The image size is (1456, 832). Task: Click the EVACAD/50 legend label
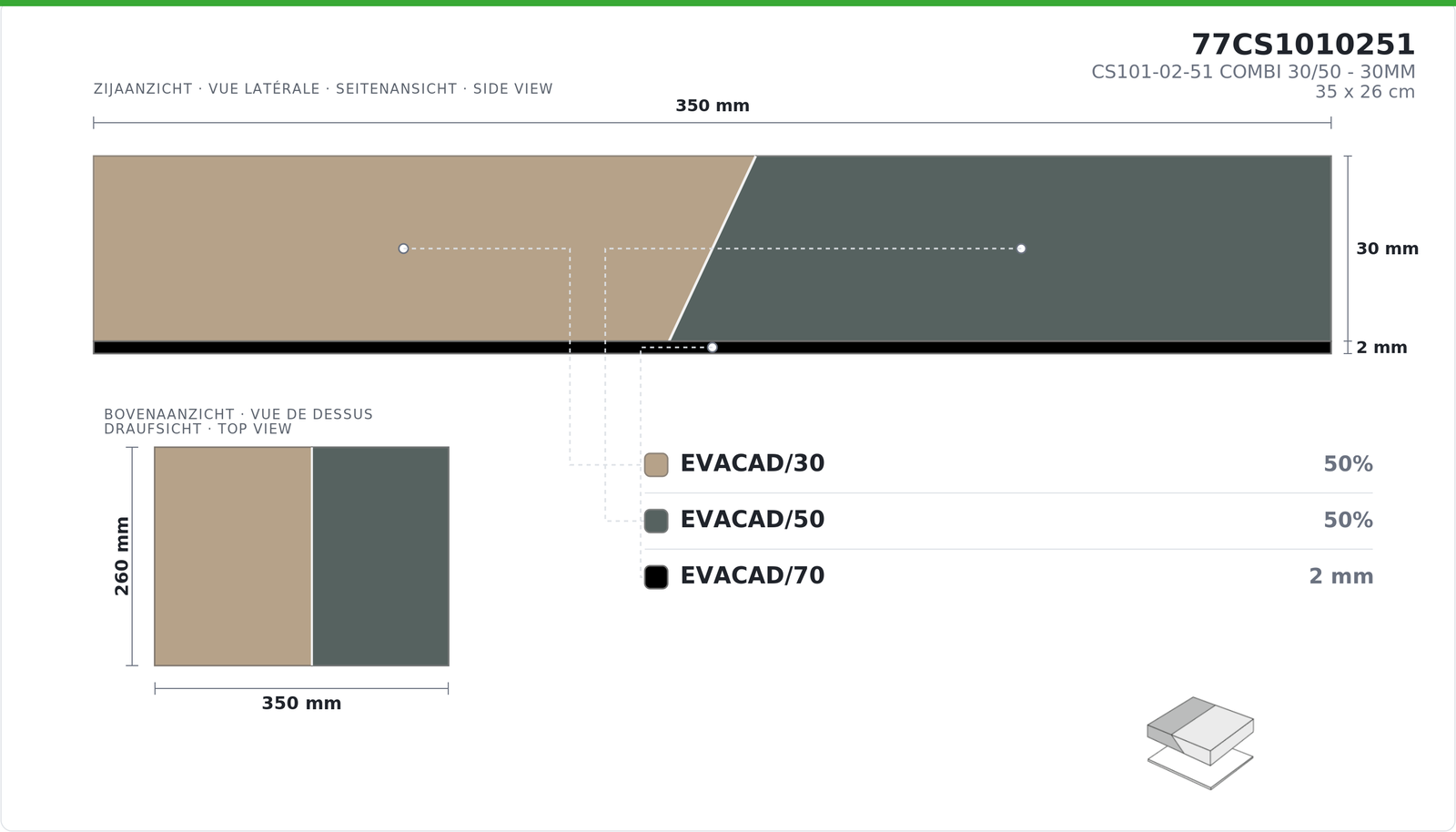[753, 520]
